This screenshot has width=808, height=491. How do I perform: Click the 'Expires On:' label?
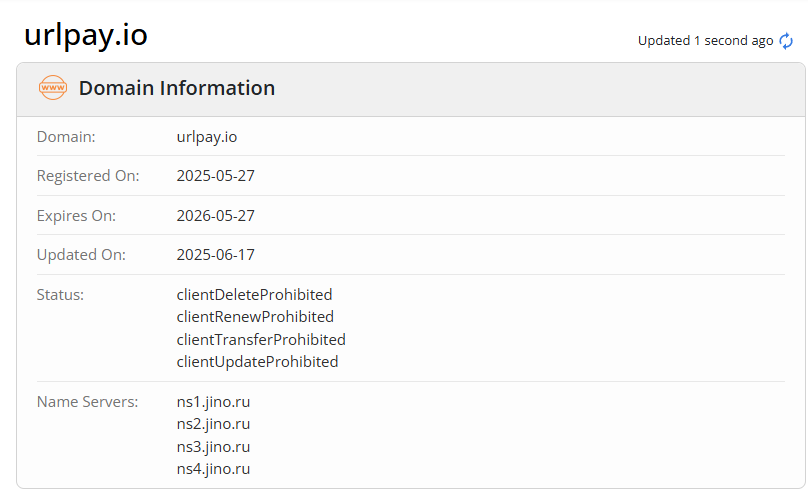tap(76, 216)
